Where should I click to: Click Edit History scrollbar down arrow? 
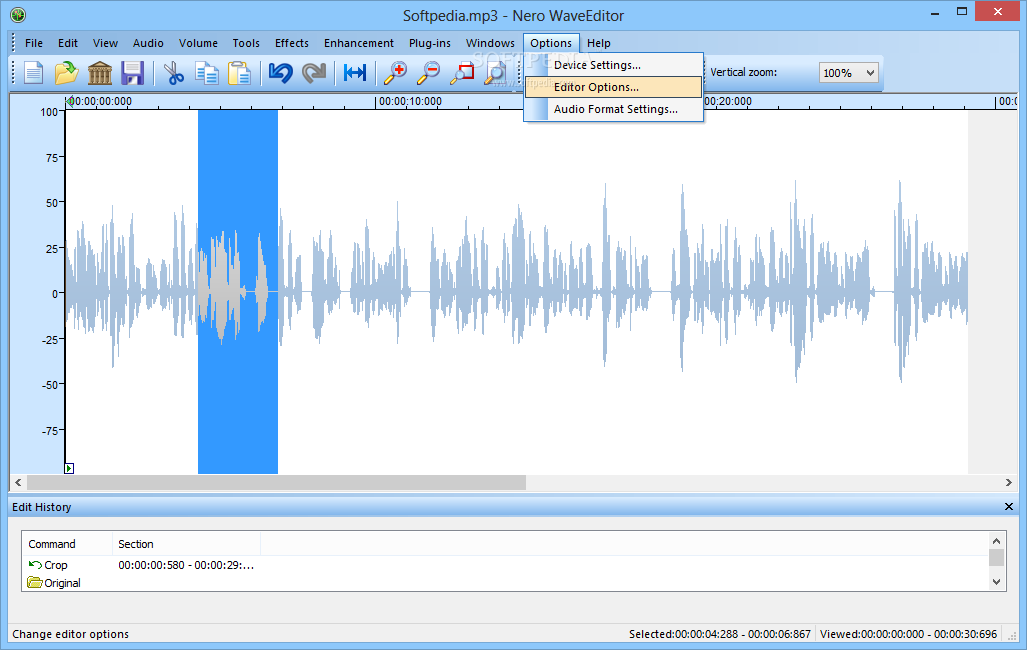click(x=996, y=581)
